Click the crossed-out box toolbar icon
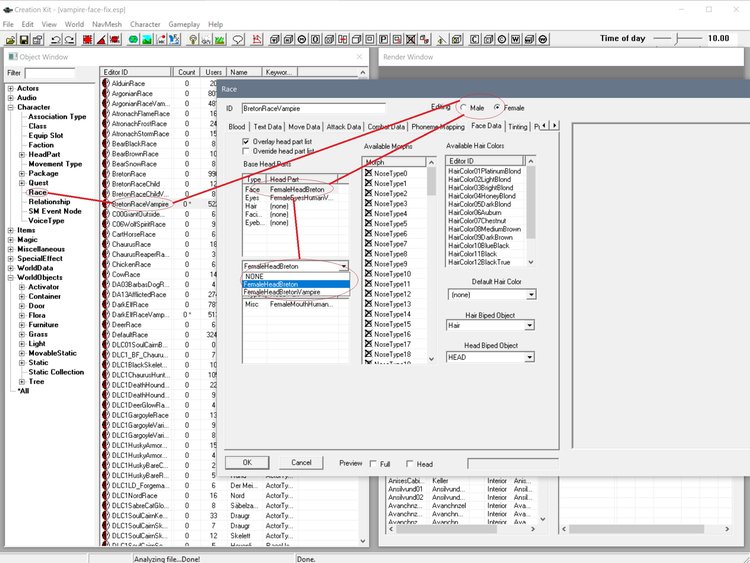 (410, 40)
